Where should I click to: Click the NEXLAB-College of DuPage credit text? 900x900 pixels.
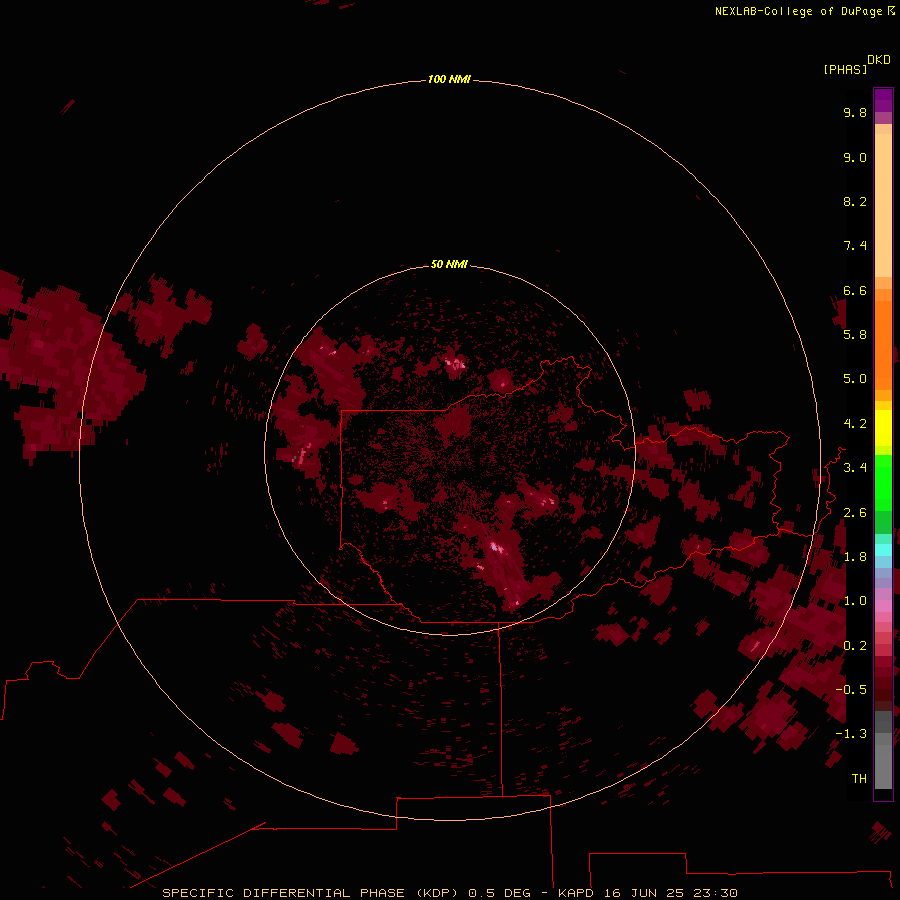799,11
